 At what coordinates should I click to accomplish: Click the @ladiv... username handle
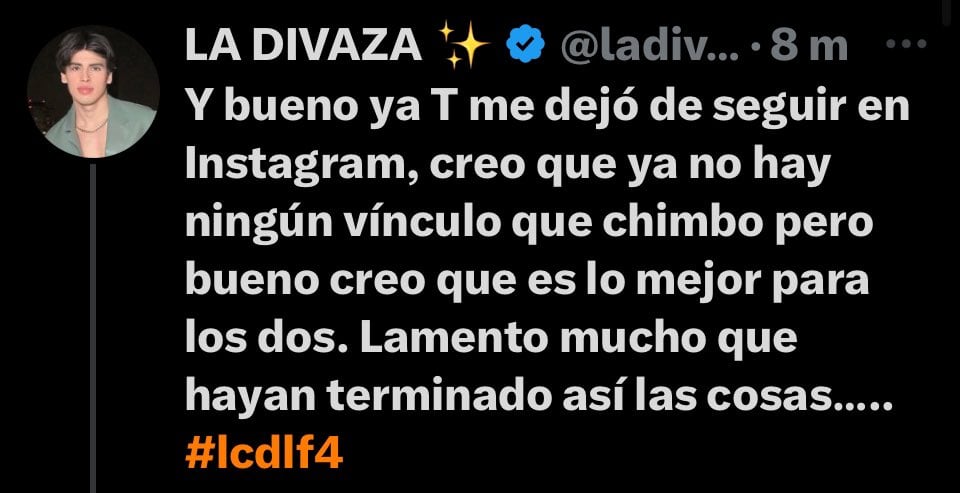point(650,46)
